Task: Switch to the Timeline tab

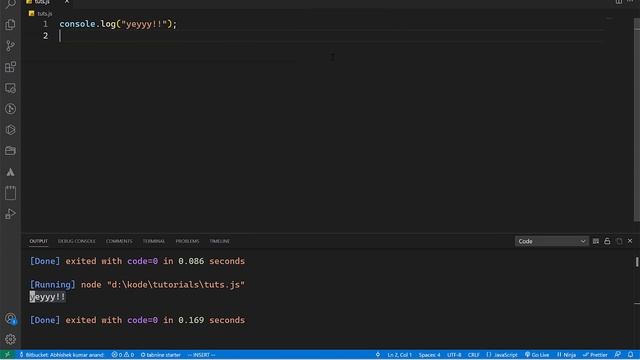Action: click(220, 241)
